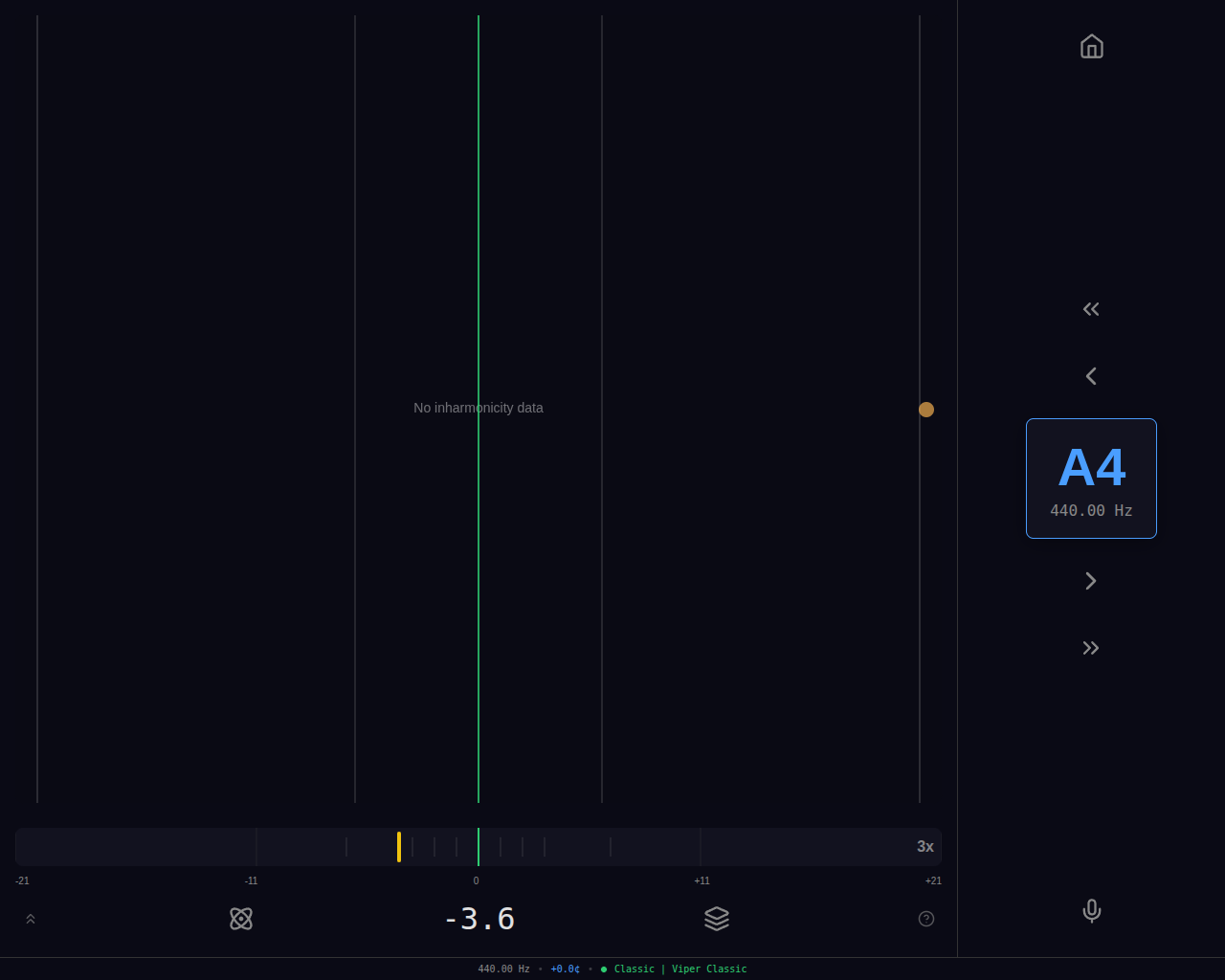Click the Home icon in the sidebar
Viewport: 1225px width, 980px height.
[1091, 46]
